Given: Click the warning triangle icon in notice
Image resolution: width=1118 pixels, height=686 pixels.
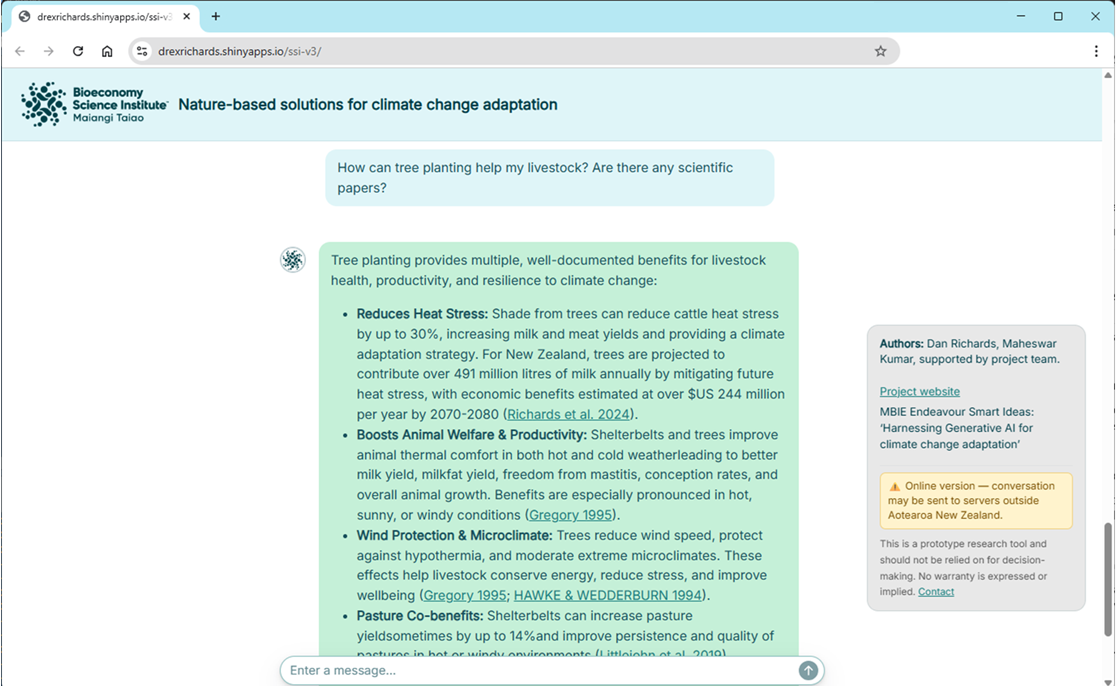Looking at the screenshot, I should click(894, 486).
